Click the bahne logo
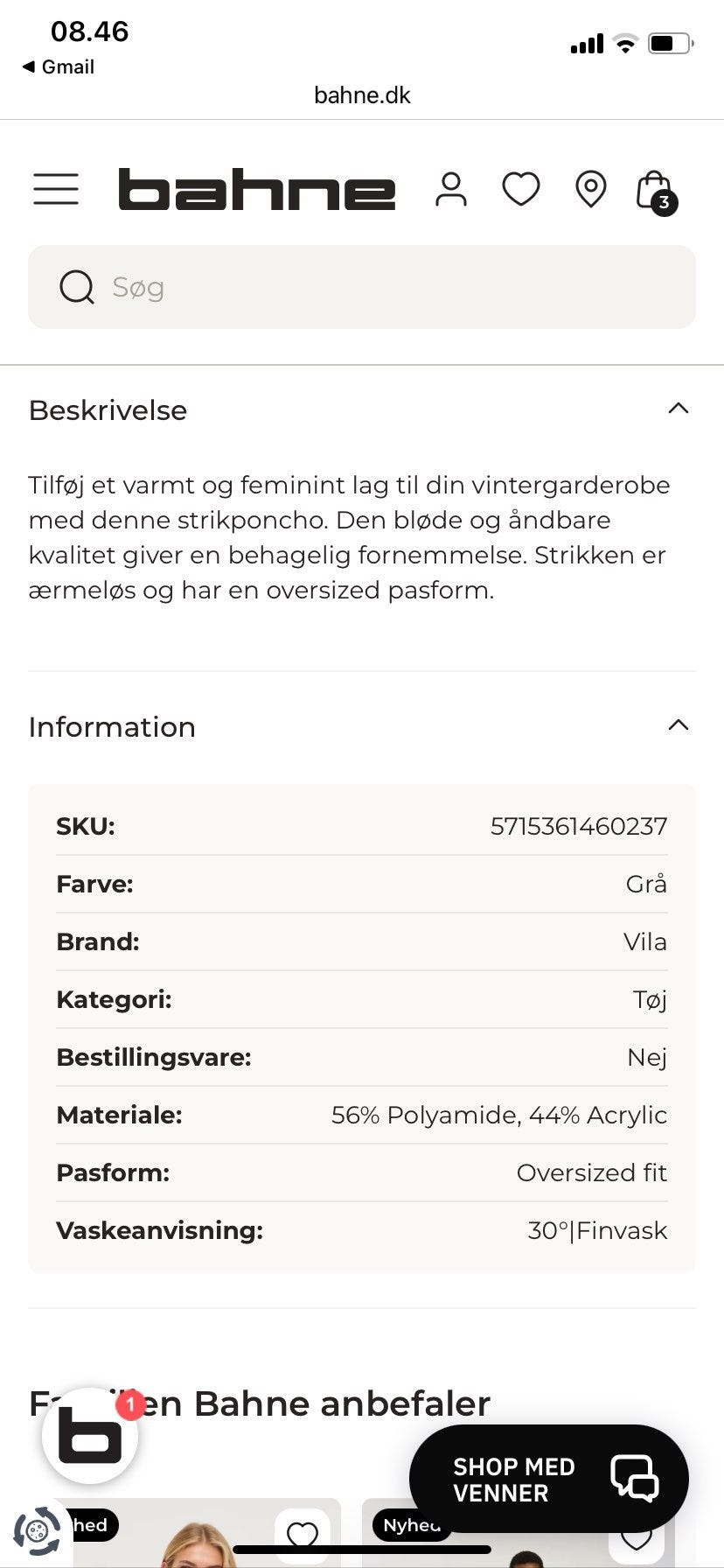This screenshot has width=724, height=1568. point(256,189)
